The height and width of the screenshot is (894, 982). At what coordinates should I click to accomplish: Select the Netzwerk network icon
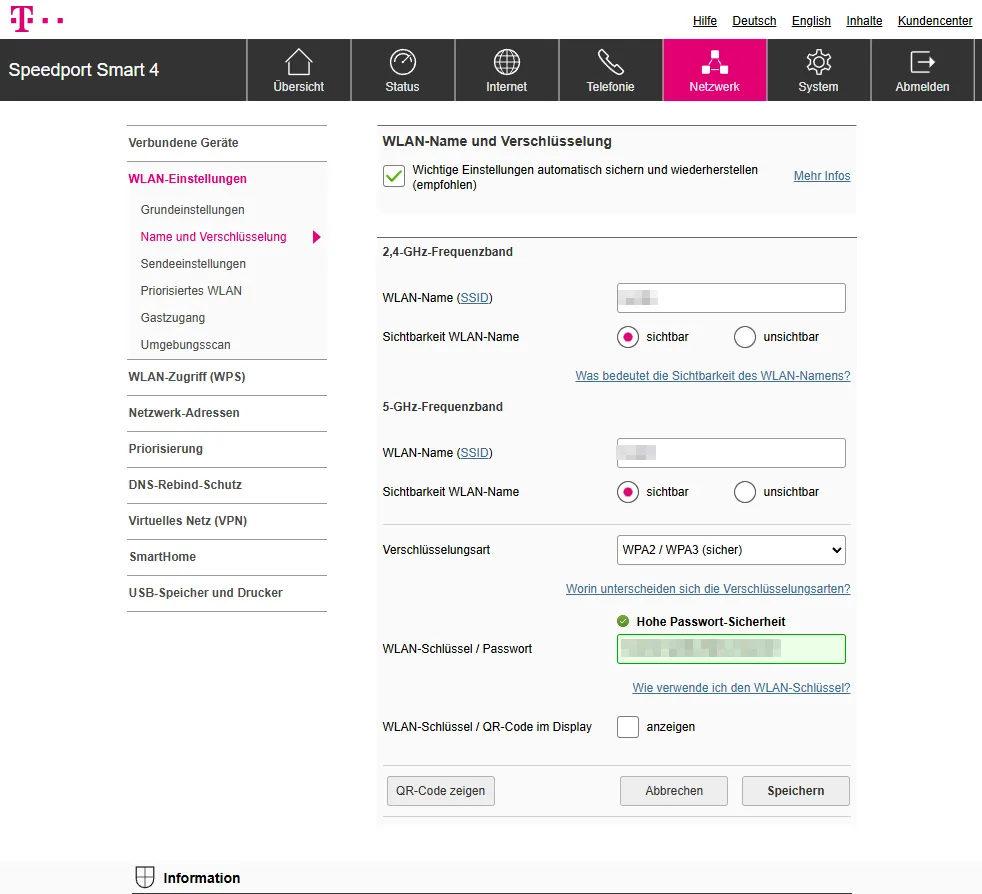714,60
